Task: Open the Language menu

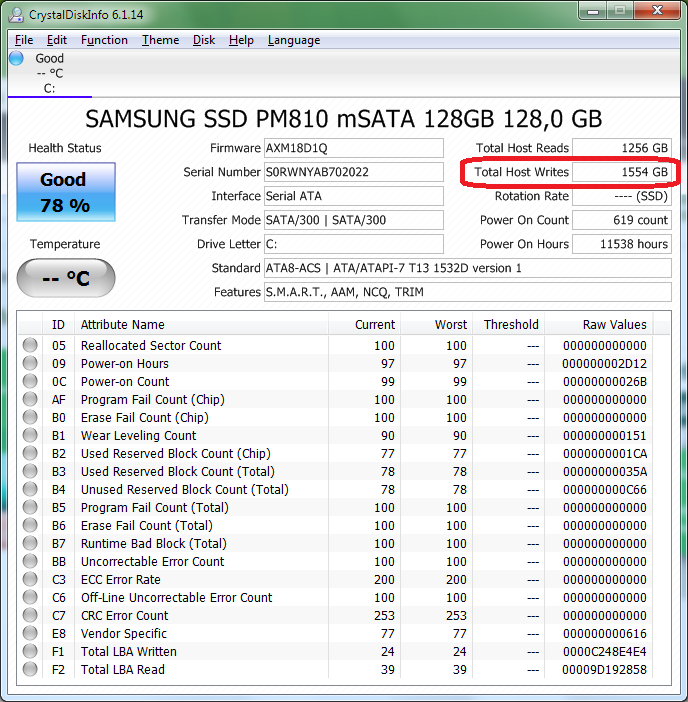Action: click(294, 40)
